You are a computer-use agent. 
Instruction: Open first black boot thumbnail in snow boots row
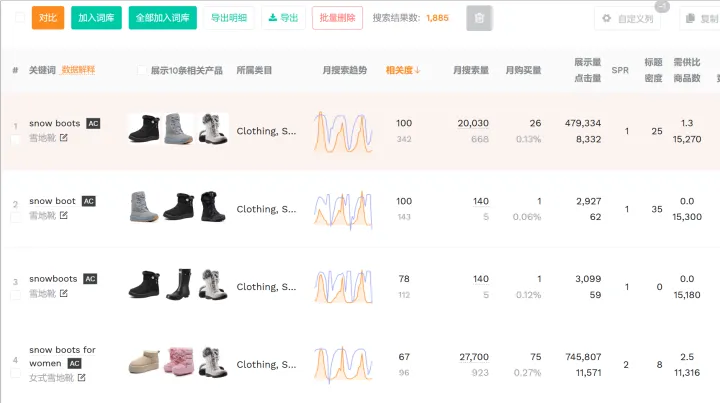coord(144,129)
